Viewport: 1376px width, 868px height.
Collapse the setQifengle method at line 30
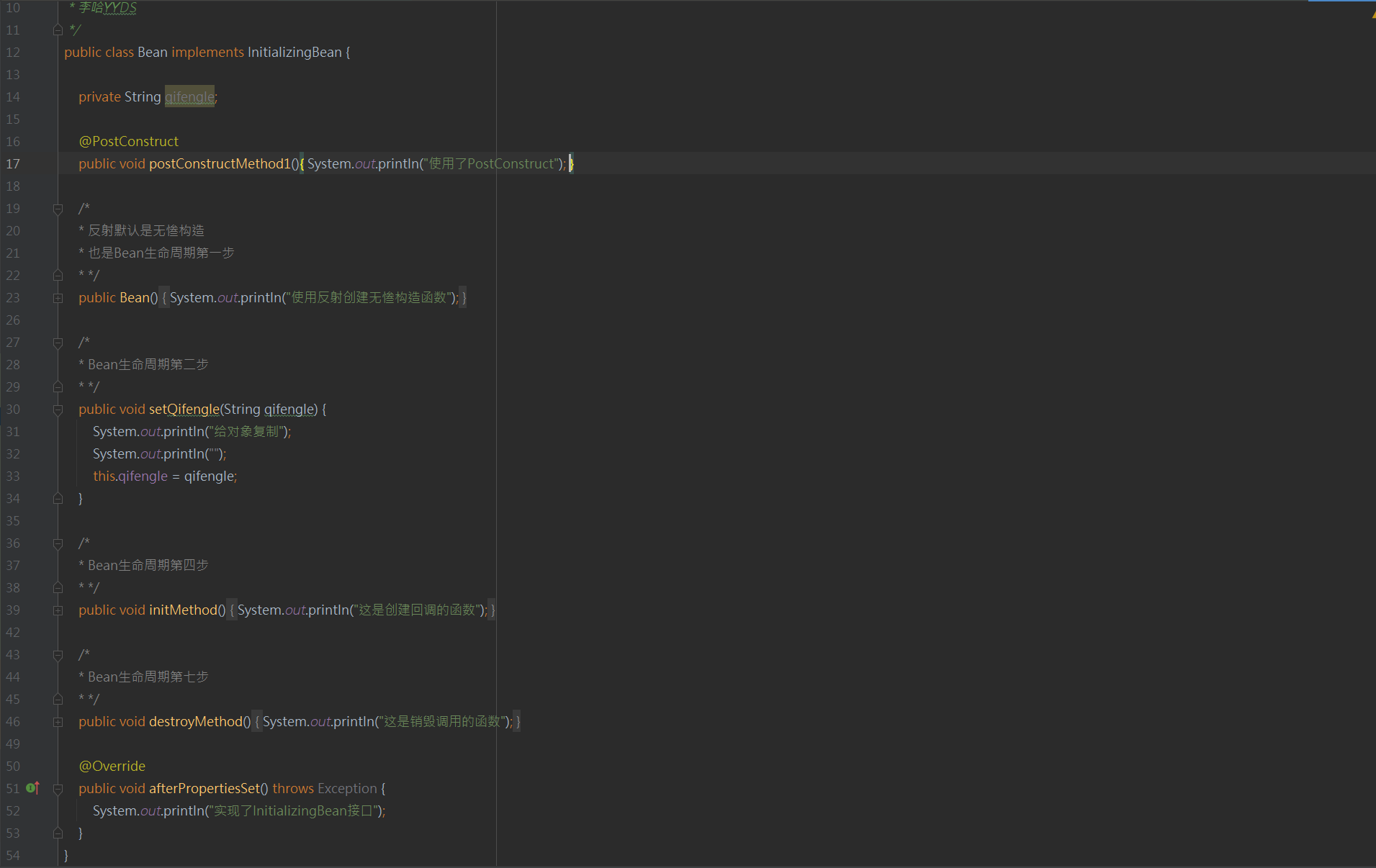click(x=58, y=410)
